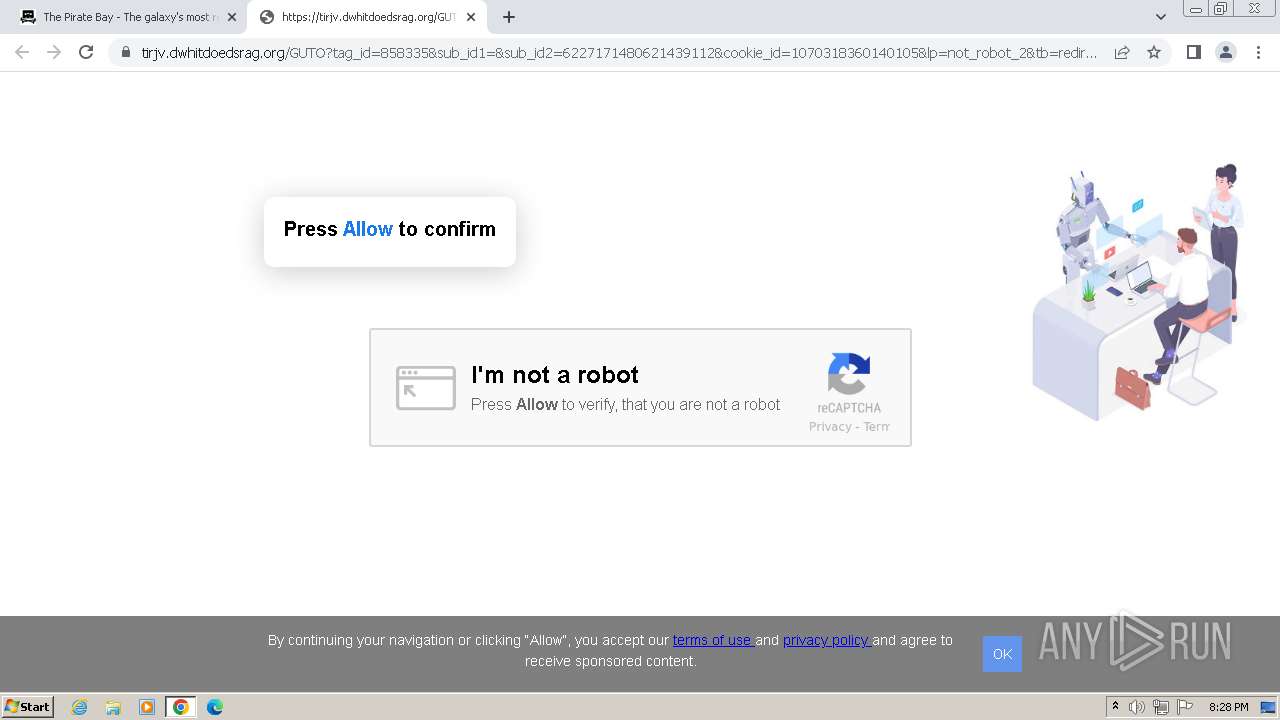The width and height of the screenshot is (1280, 720).
Task: Switch to The Pirate Bay tab
Action: [x=127, y=17]
